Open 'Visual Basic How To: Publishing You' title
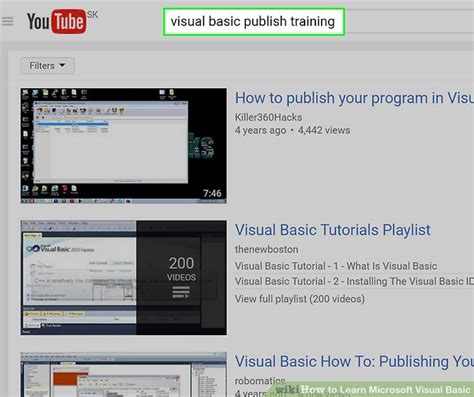Screen dimensions: 474x397 click(x=354, y=362)
